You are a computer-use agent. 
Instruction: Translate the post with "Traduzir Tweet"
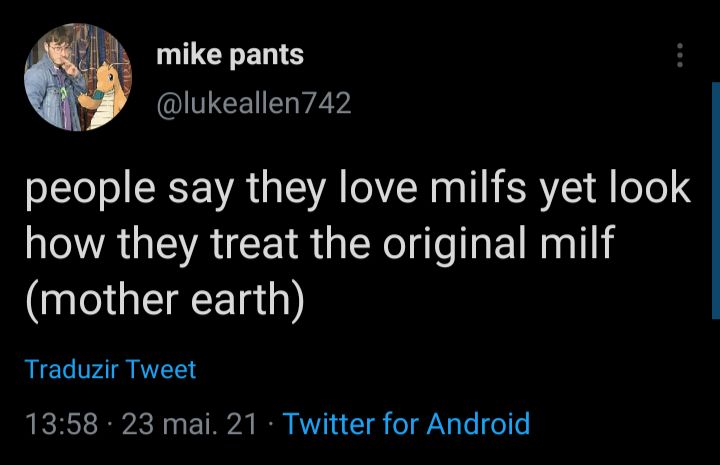(110, 369)
